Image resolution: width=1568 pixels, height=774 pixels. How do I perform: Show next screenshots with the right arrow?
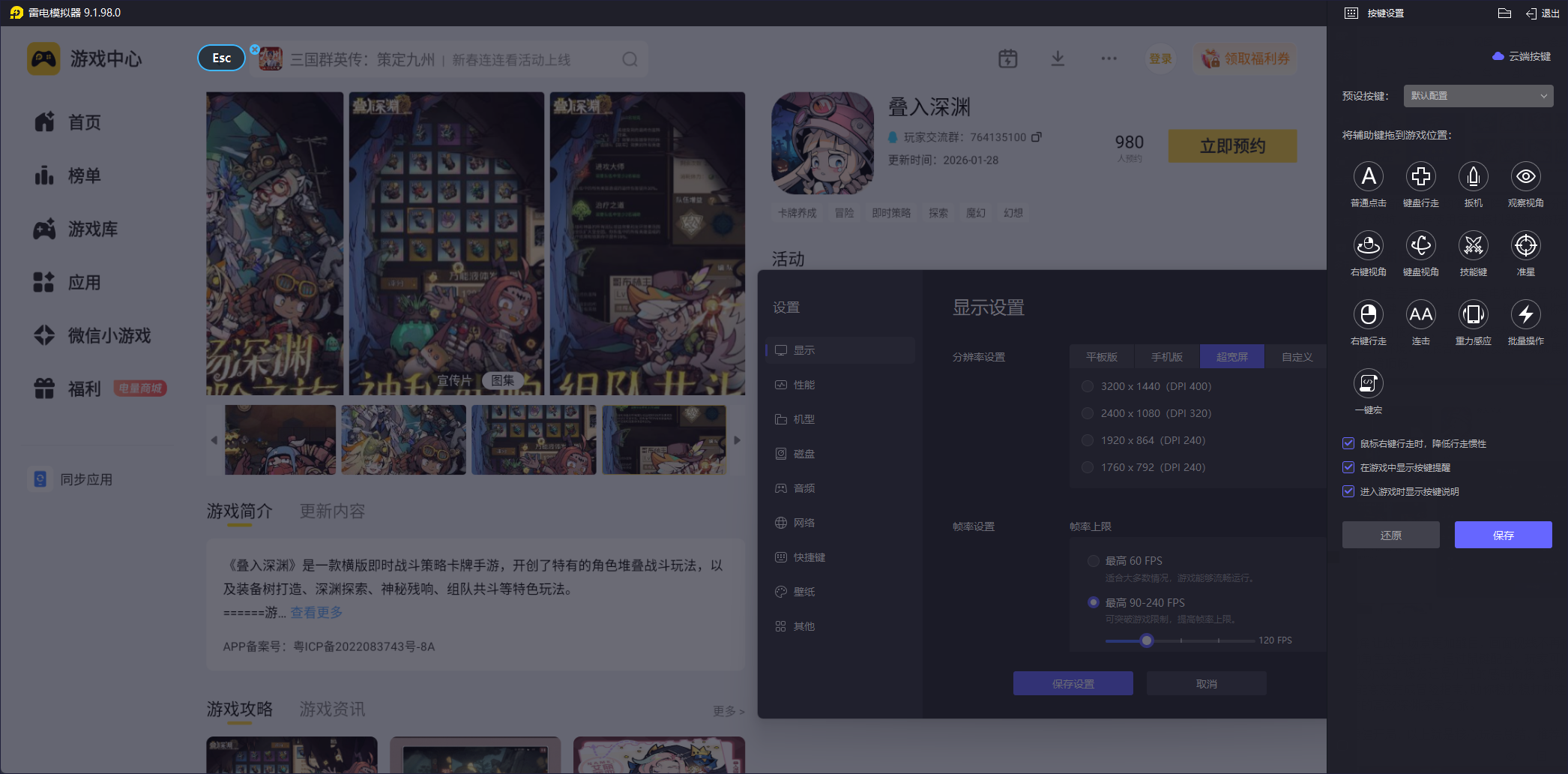738,440
